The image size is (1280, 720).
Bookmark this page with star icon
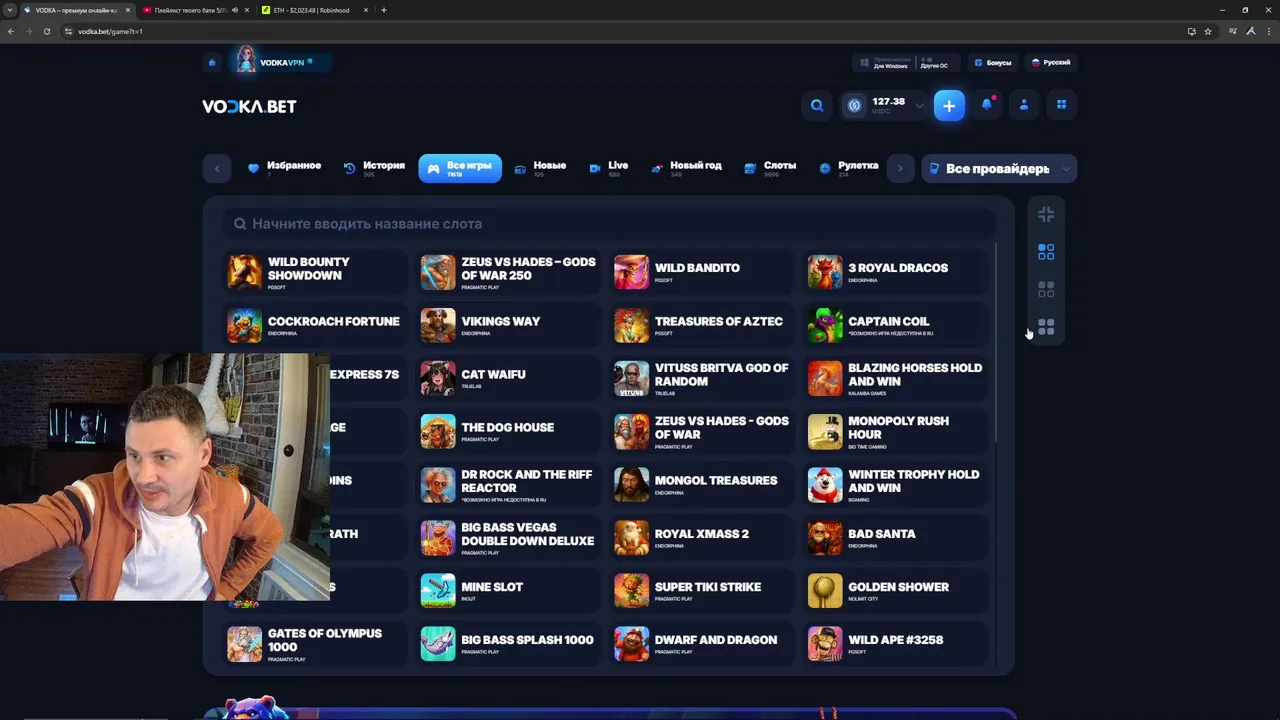point(1208,31)
